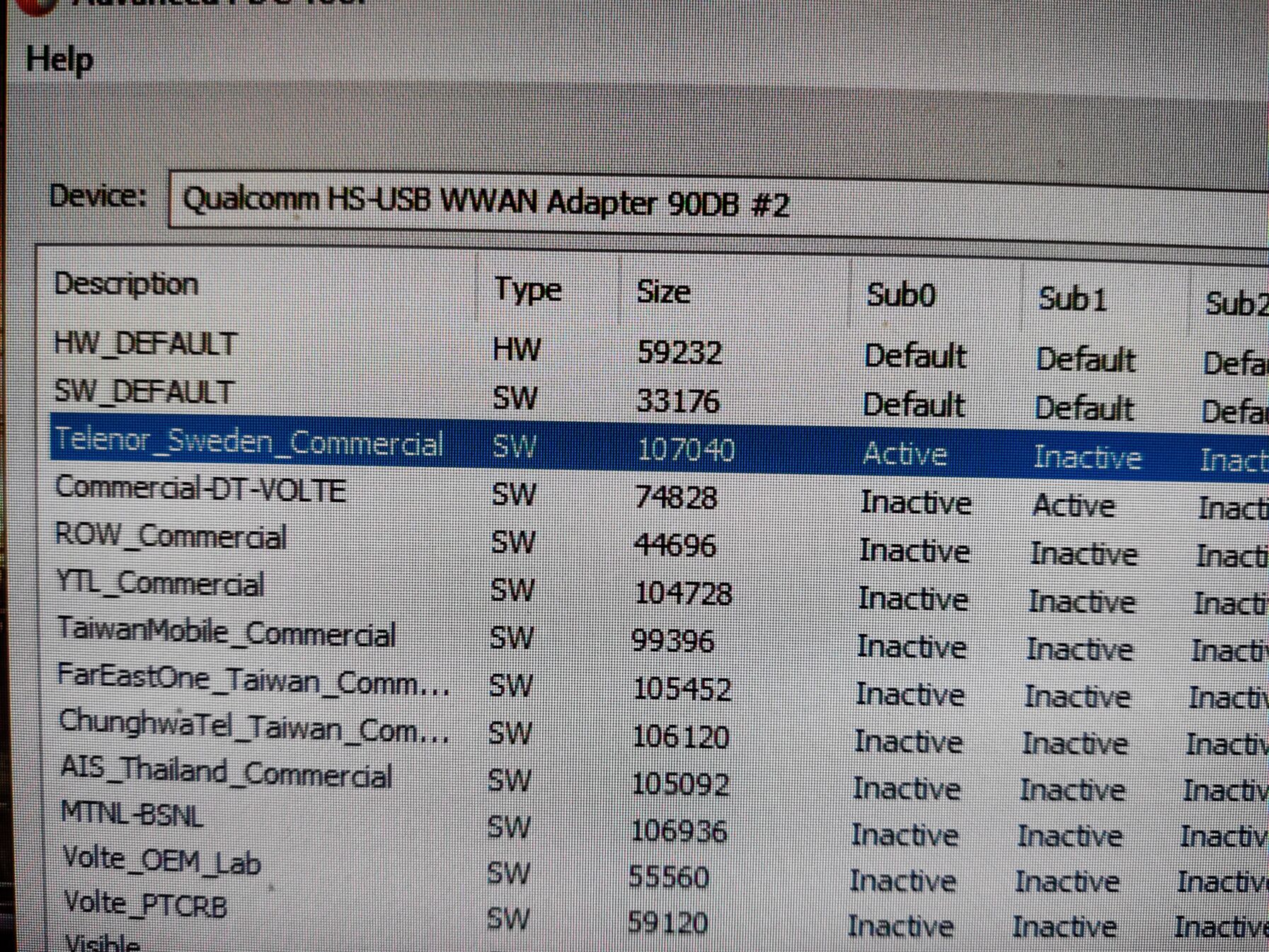Click the Sub1 column header
1269x952 pixels.
coord(1072,299)
